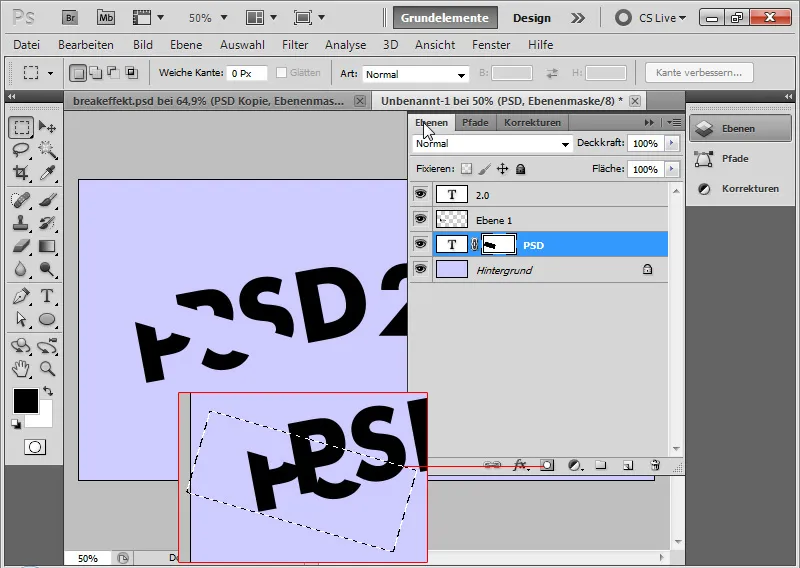Image resolution: width=800 pixels, height=568 pixels.
Task: Select the Eraser tool
Action: click(x=21, y=246)
